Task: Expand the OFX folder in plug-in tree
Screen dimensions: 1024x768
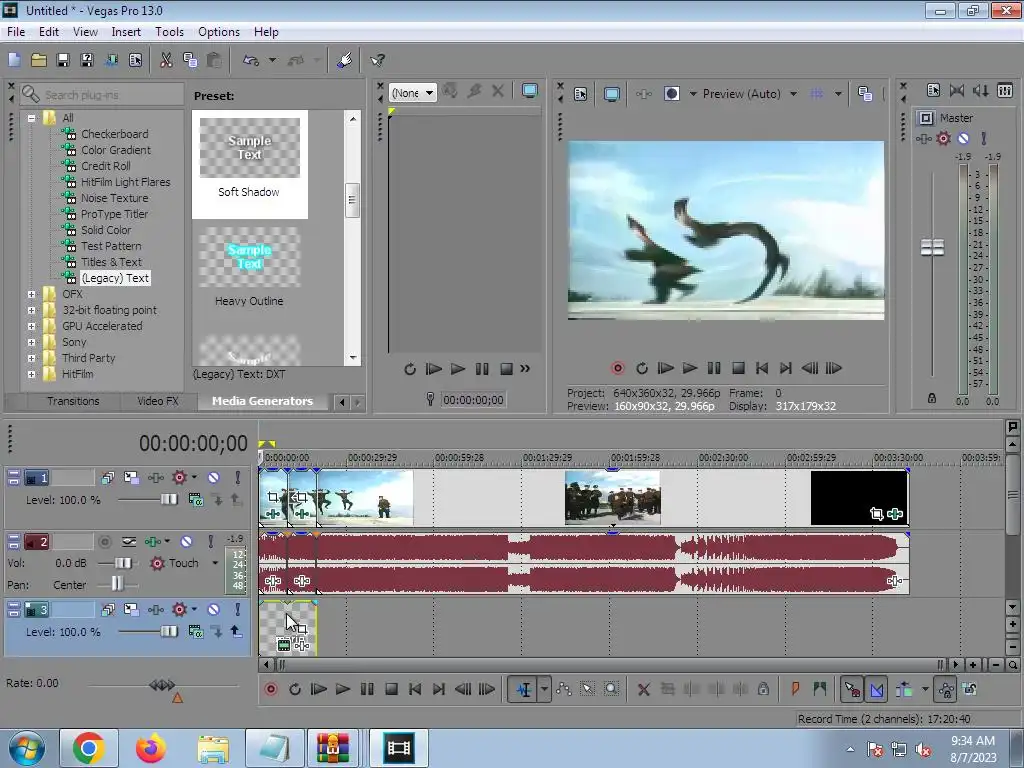Action: pos(32,294)
